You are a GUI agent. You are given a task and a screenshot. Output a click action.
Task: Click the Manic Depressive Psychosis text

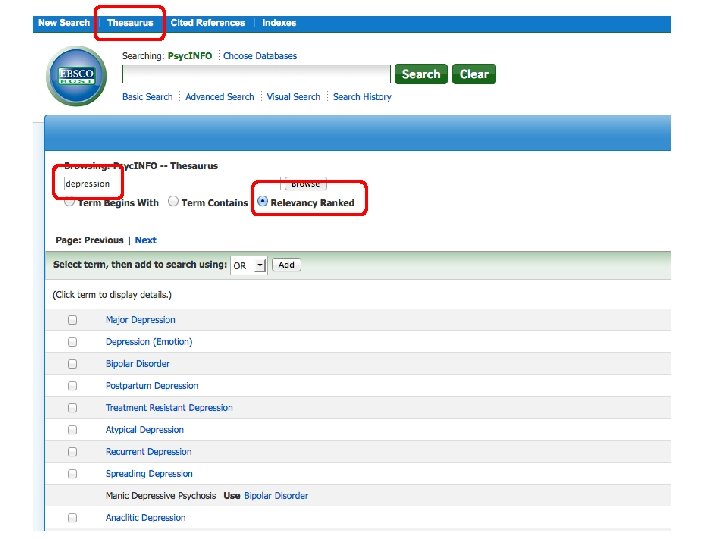(x=161, y=496)
